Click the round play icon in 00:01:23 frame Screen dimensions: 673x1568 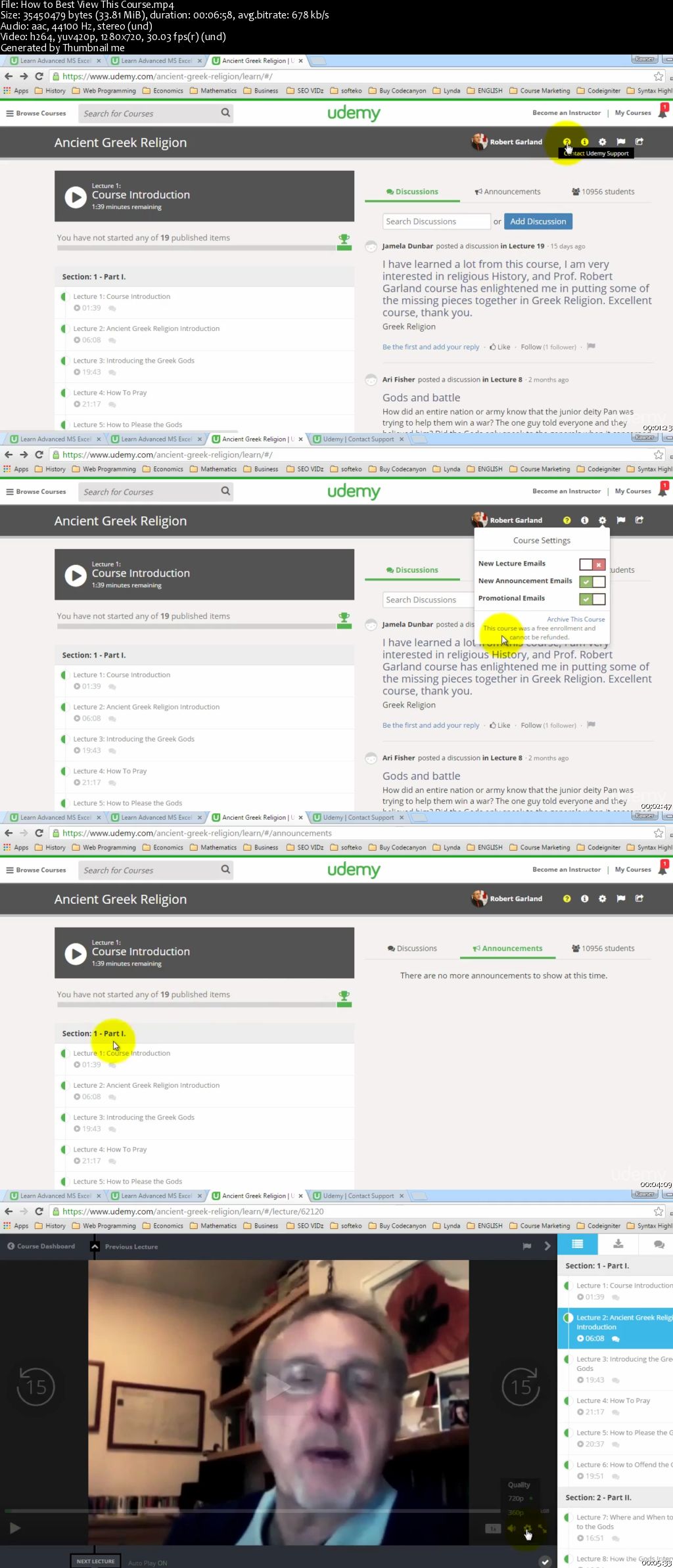pos(76,196)
